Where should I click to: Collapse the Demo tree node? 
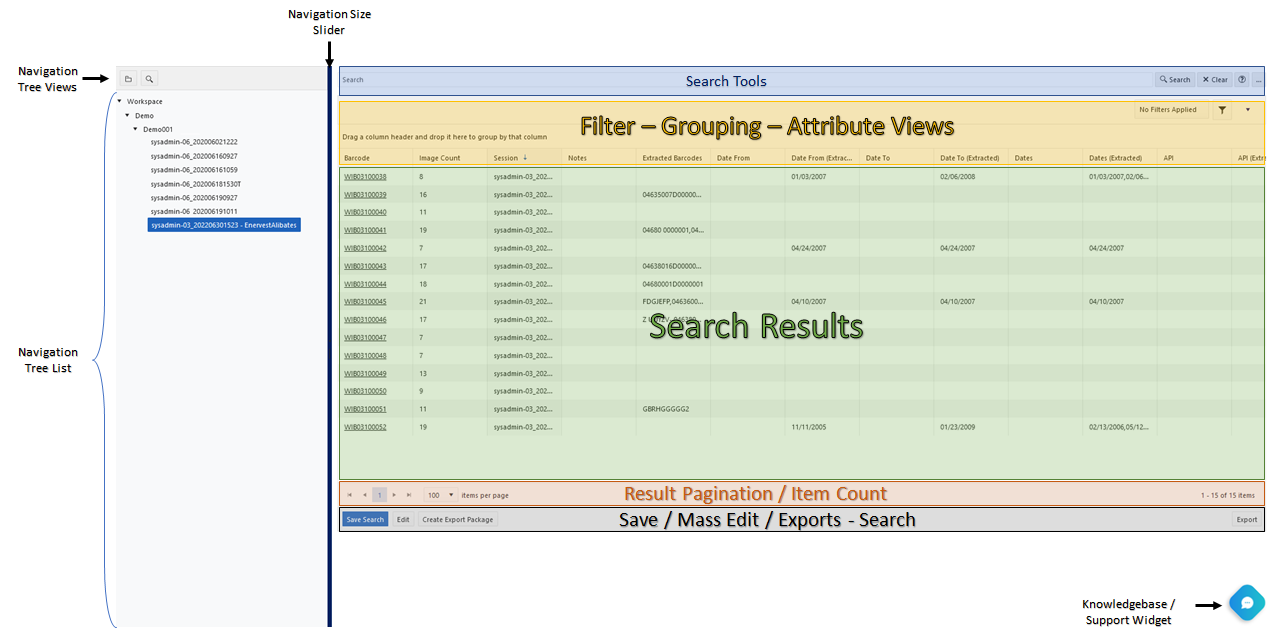127,115
